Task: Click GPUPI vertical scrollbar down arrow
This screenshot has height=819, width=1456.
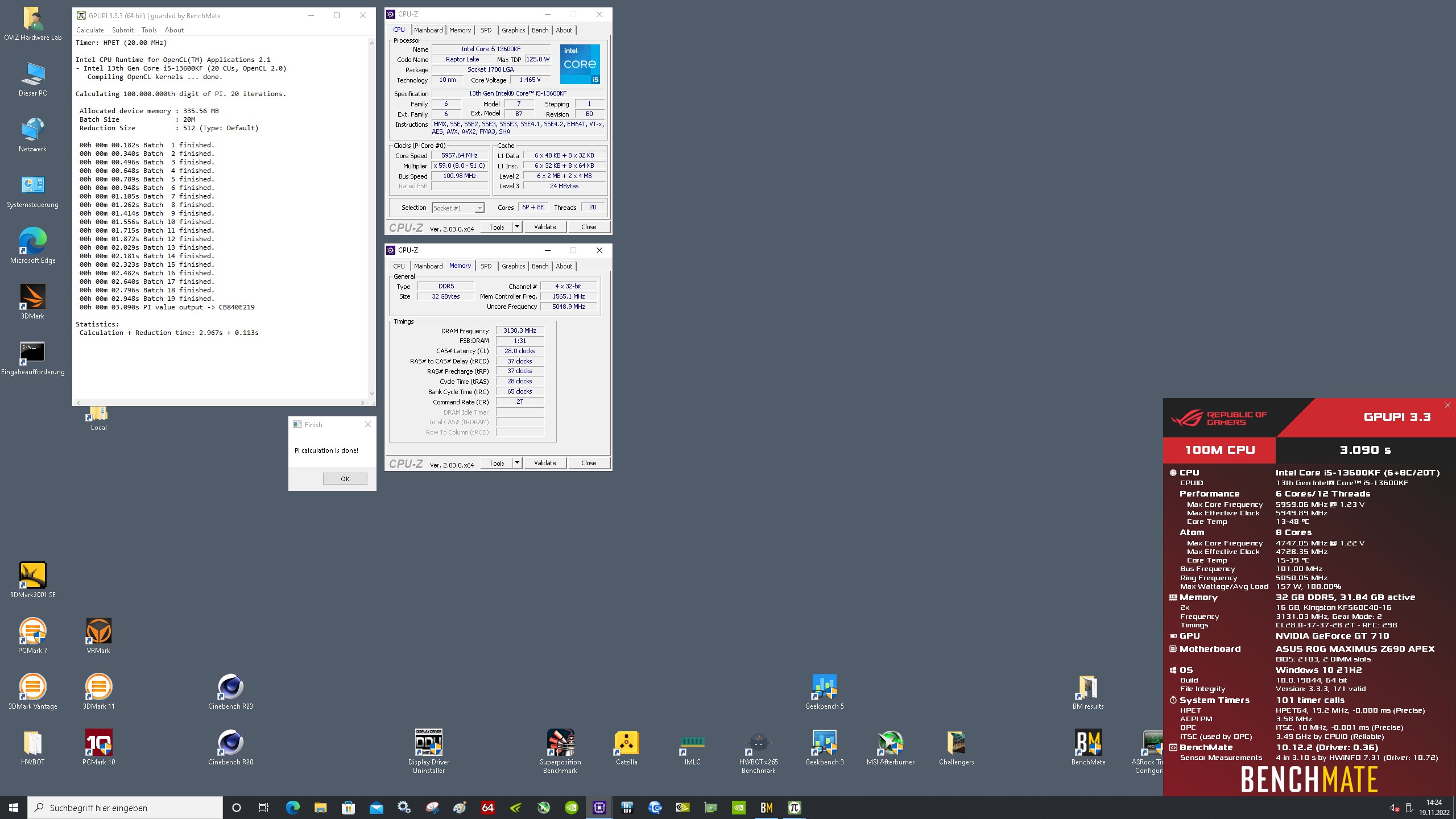Action: coord(372,393)
